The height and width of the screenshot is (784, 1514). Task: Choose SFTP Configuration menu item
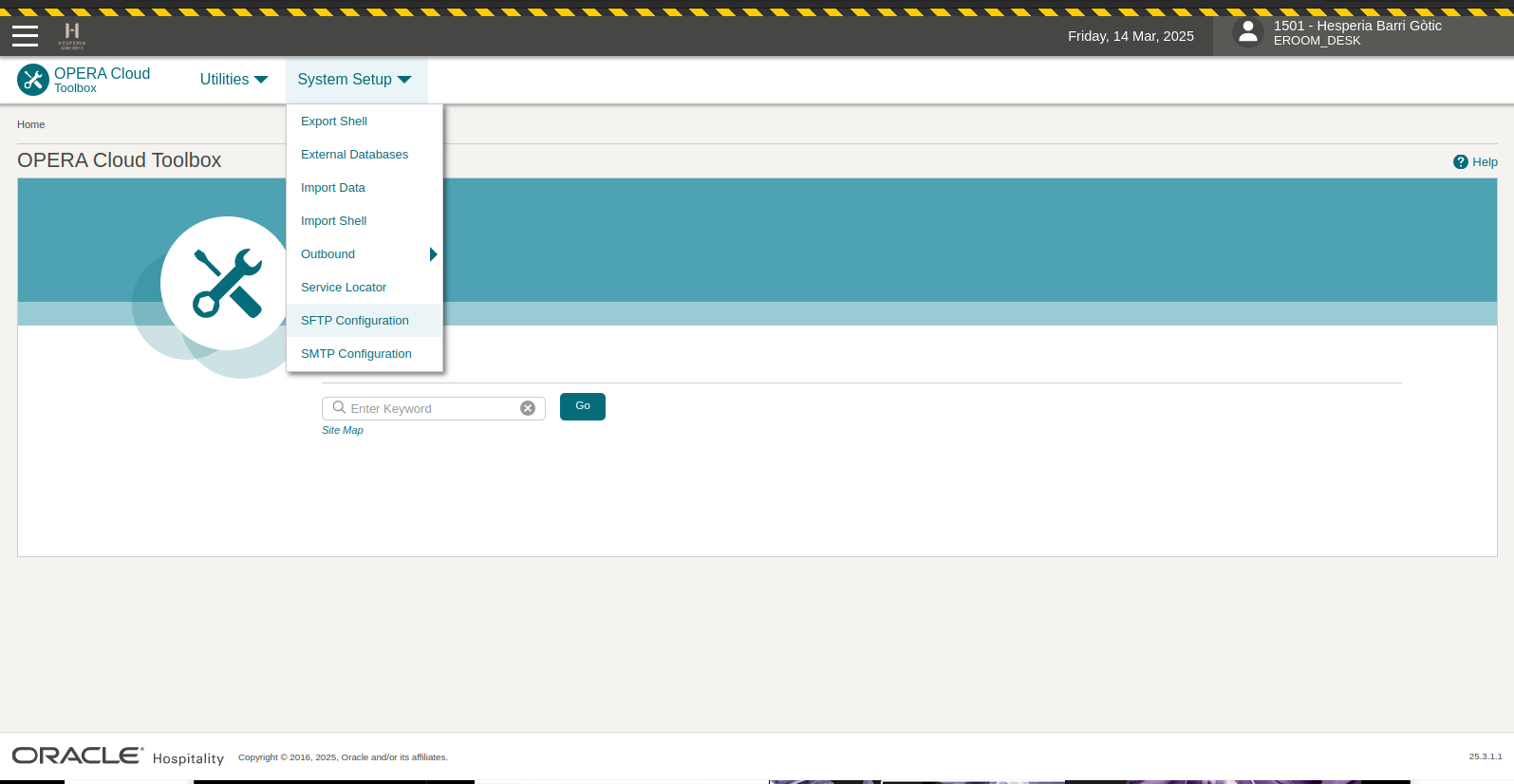pyautogui.click(x=355, y=321)
